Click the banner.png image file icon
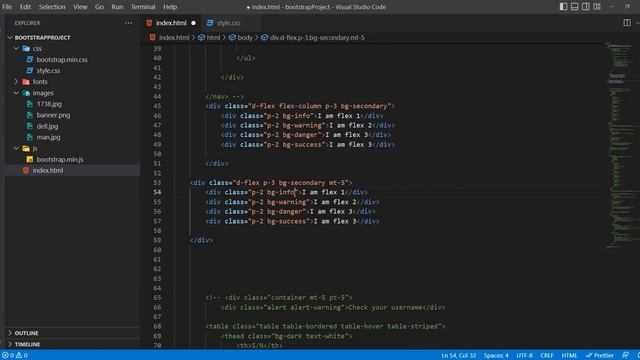Image resolution: width=640 pixels, height=360 pixels. tap(30, 115)
